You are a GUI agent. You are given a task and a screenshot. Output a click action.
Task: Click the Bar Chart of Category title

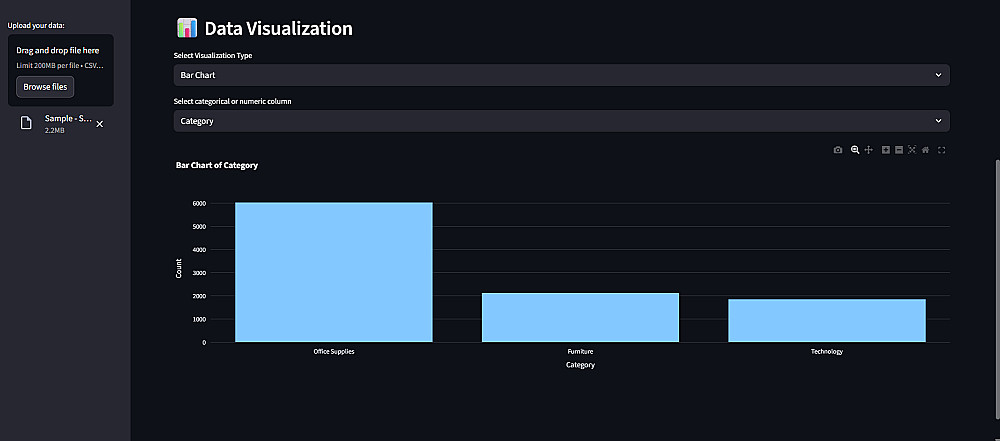217,165
